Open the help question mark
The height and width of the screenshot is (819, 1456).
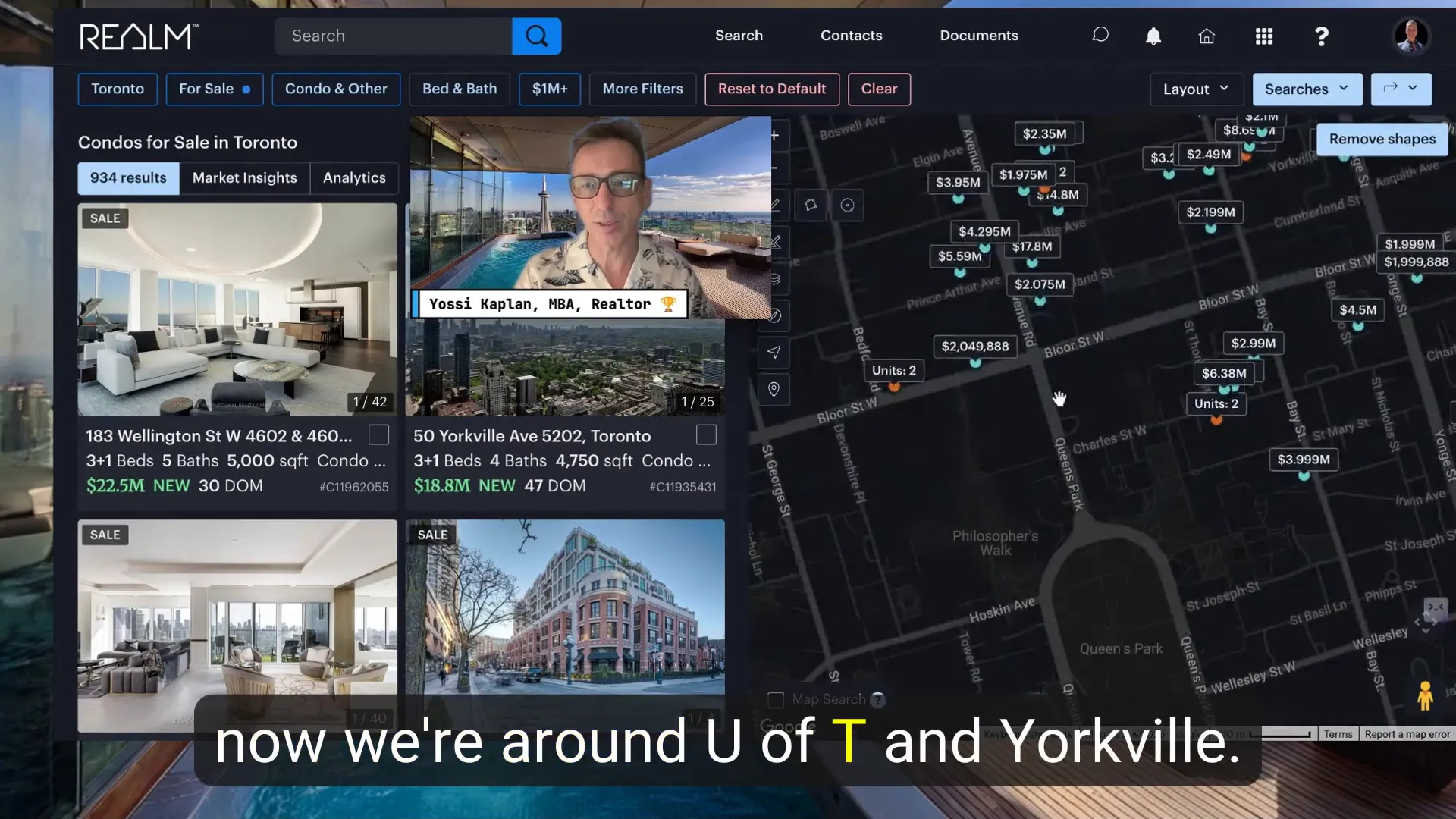[x=1322, y=36]
